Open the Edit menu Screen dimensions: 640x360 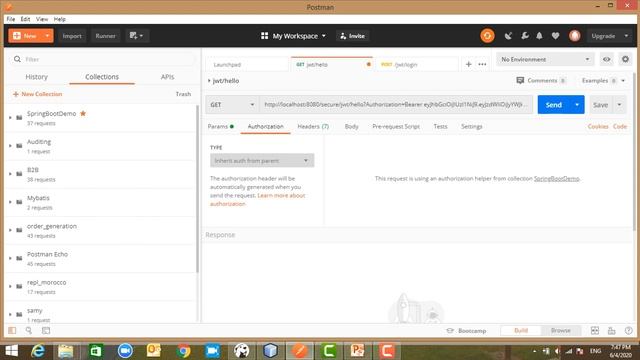click(x=25, y=19)
